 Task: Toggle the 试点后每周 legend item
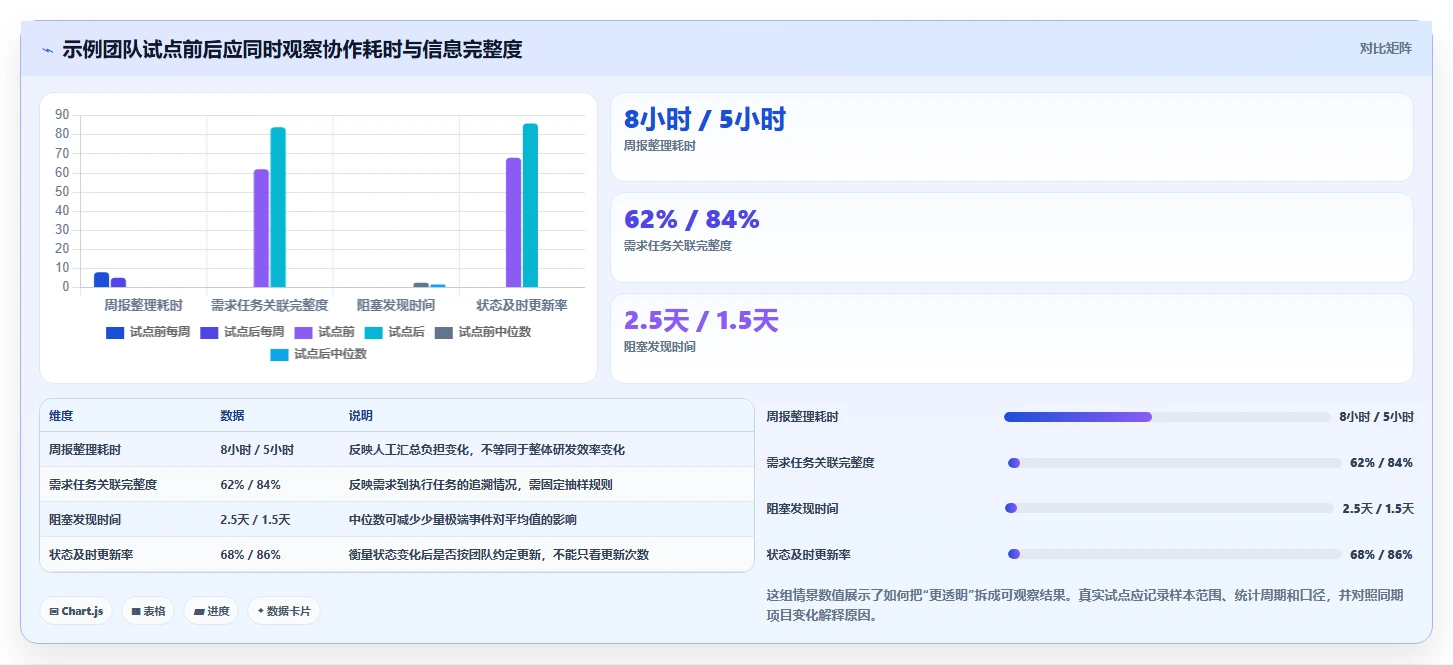click(x=242, y=332)
